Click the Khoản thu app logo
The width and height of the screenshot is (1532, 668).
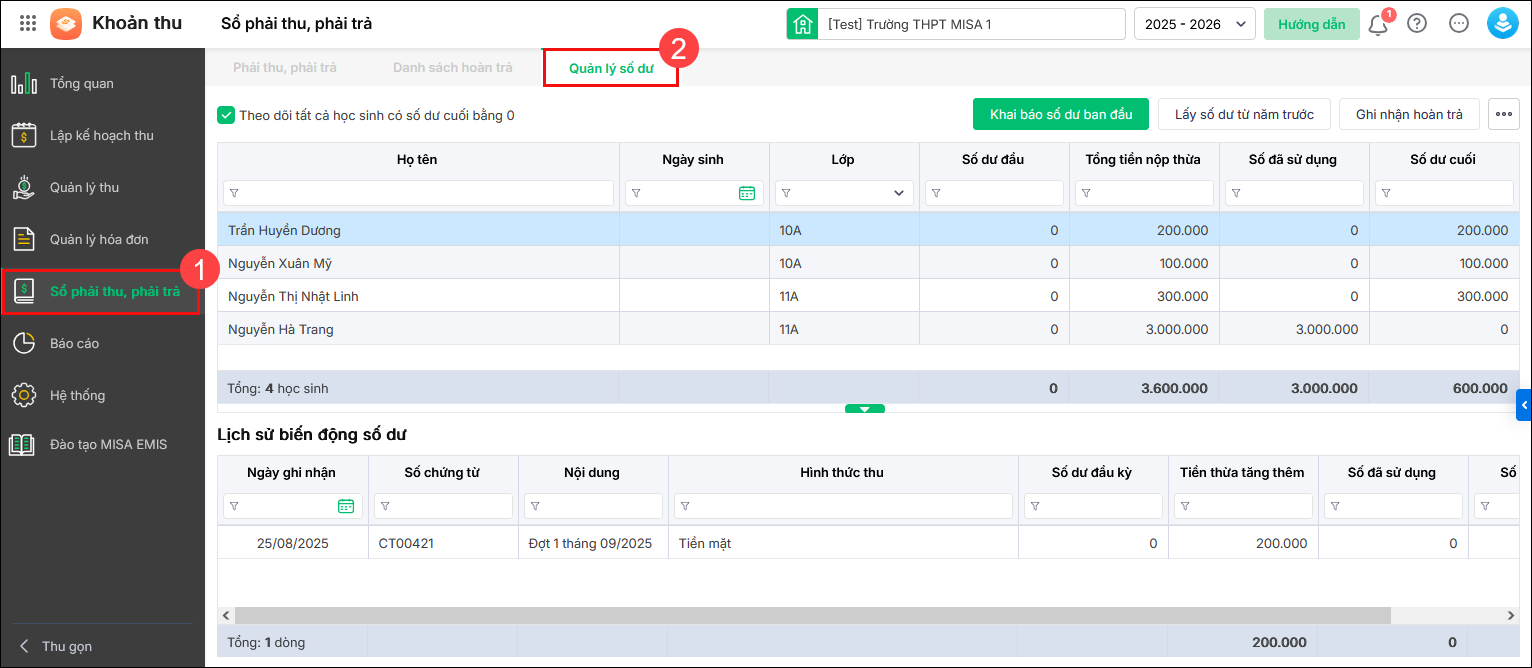click(66, 23)
